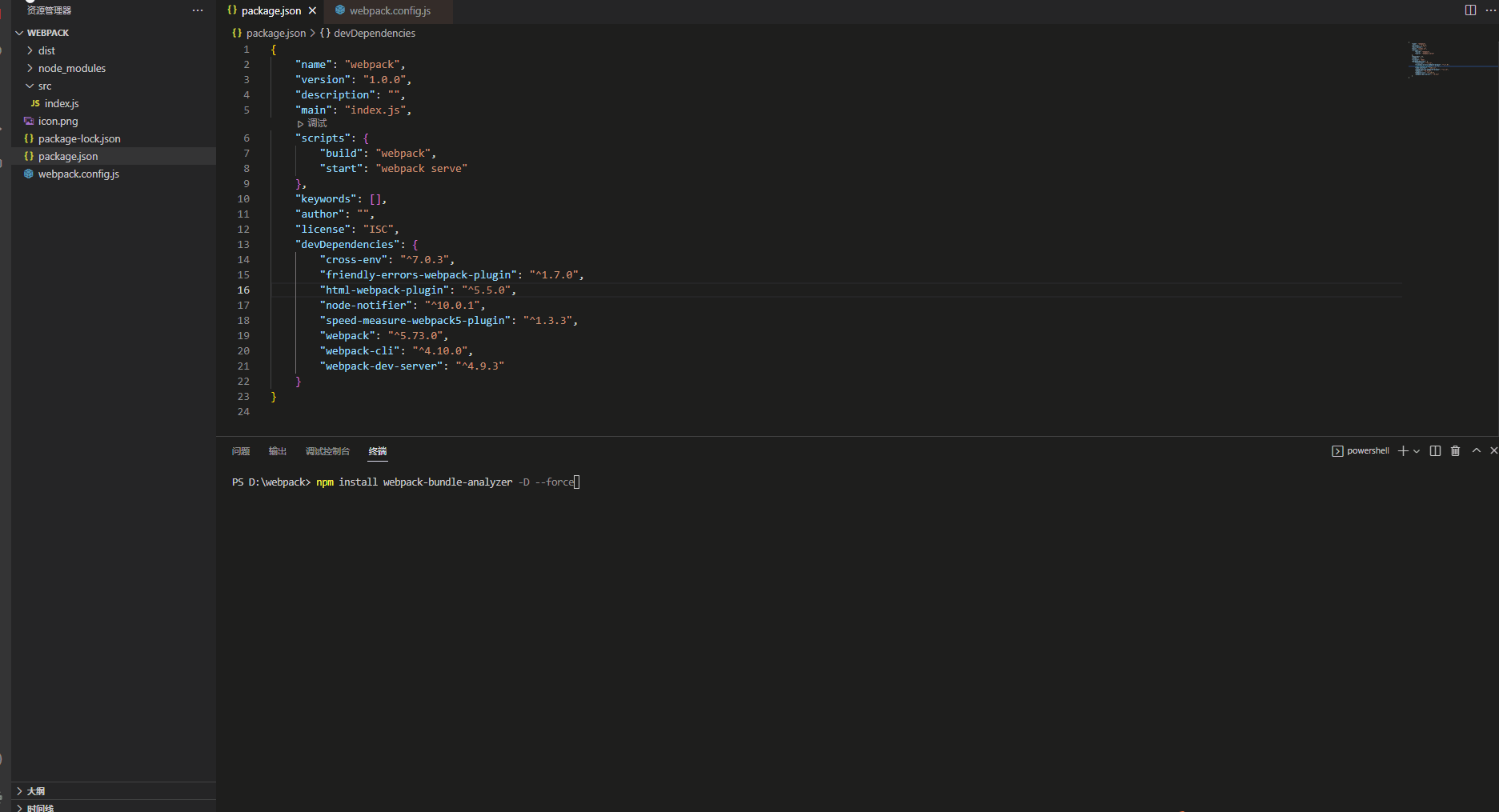Switch to the webpack.config.js tab

point(383,11)
